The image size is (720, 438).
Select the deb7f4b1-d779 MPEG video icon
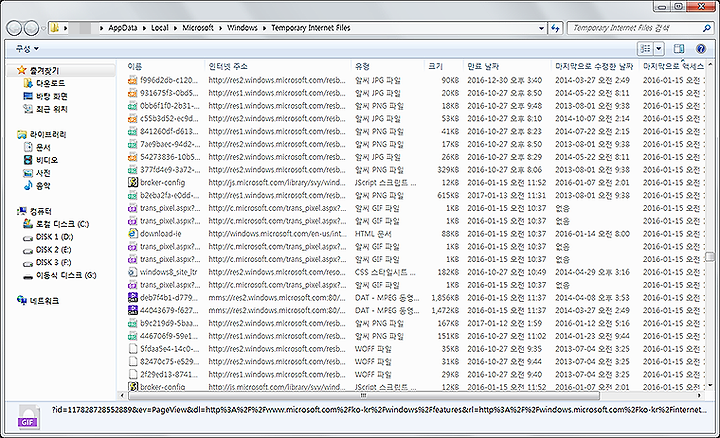pos(133,298)
